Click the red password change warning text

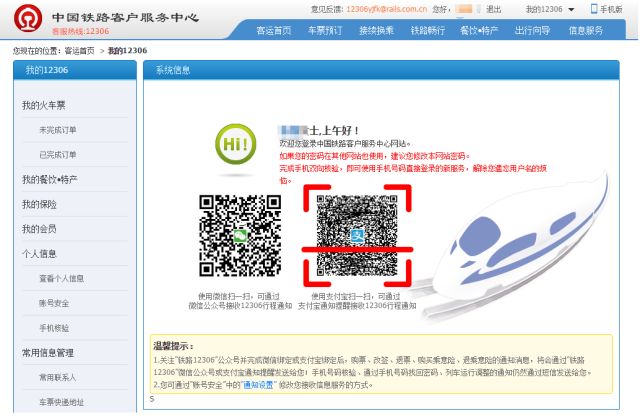tap(375, 156)
